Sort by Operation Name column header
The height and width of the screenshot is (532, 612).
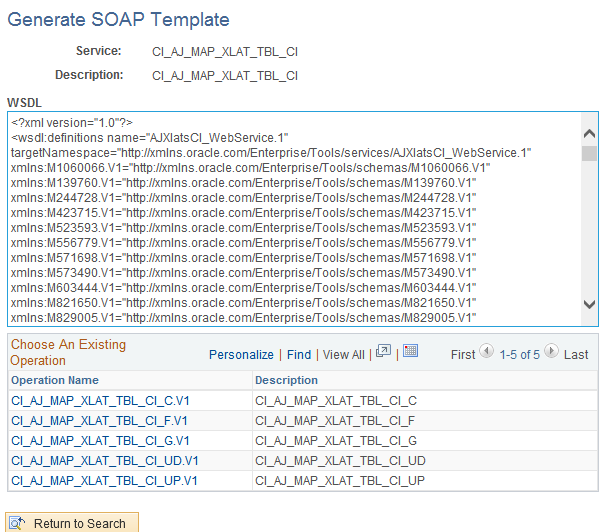point(55,380)
